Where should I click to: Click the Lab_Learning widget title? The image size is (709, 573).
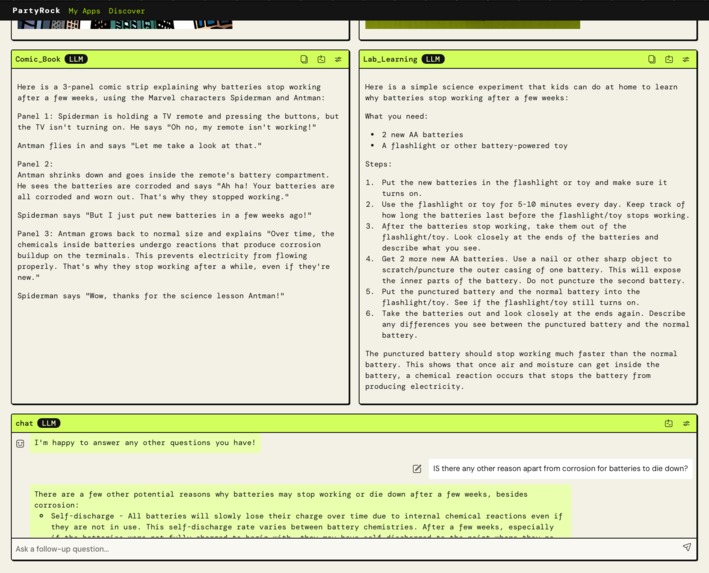(390, 59)
